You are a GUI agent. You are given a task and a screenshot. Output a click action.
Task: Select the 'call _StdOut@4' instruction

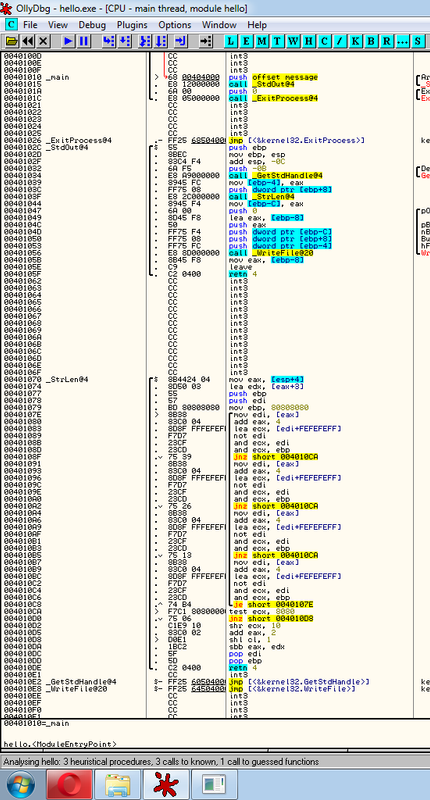262,84
